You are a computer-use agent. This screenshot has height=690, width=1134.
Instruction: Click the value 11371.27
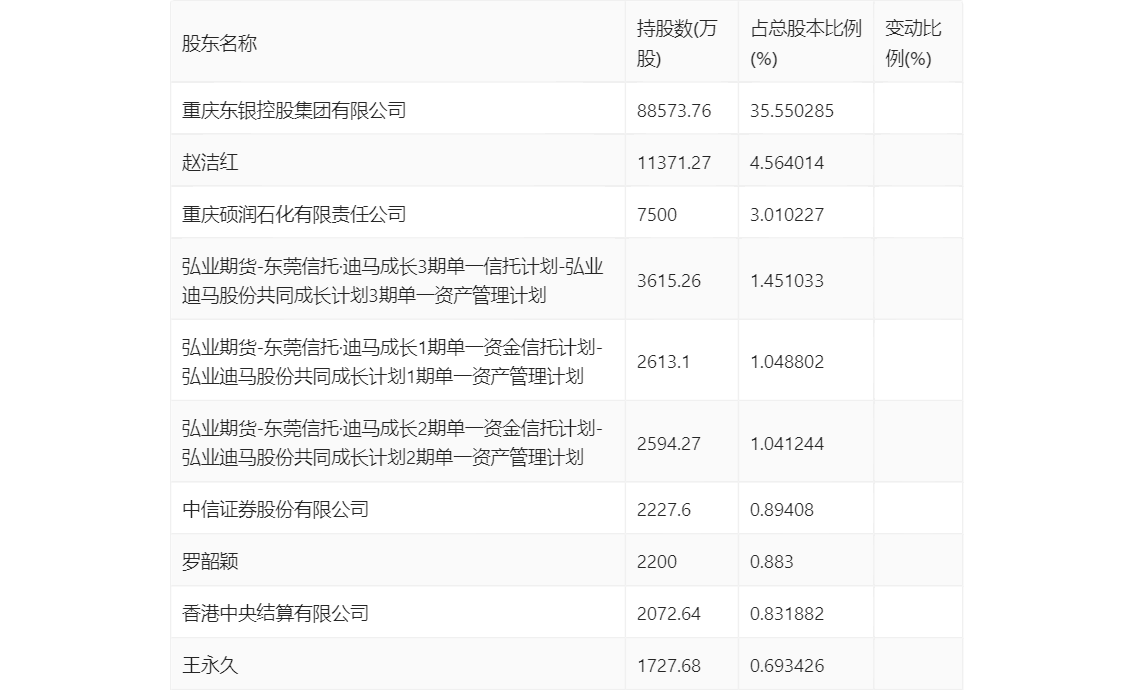674,163
